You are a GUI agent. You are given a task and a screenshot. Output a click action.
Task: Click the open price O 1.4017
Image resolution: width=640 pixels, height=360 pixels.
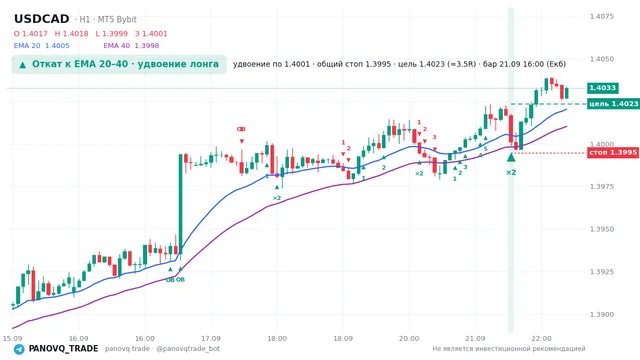point(31,34)
